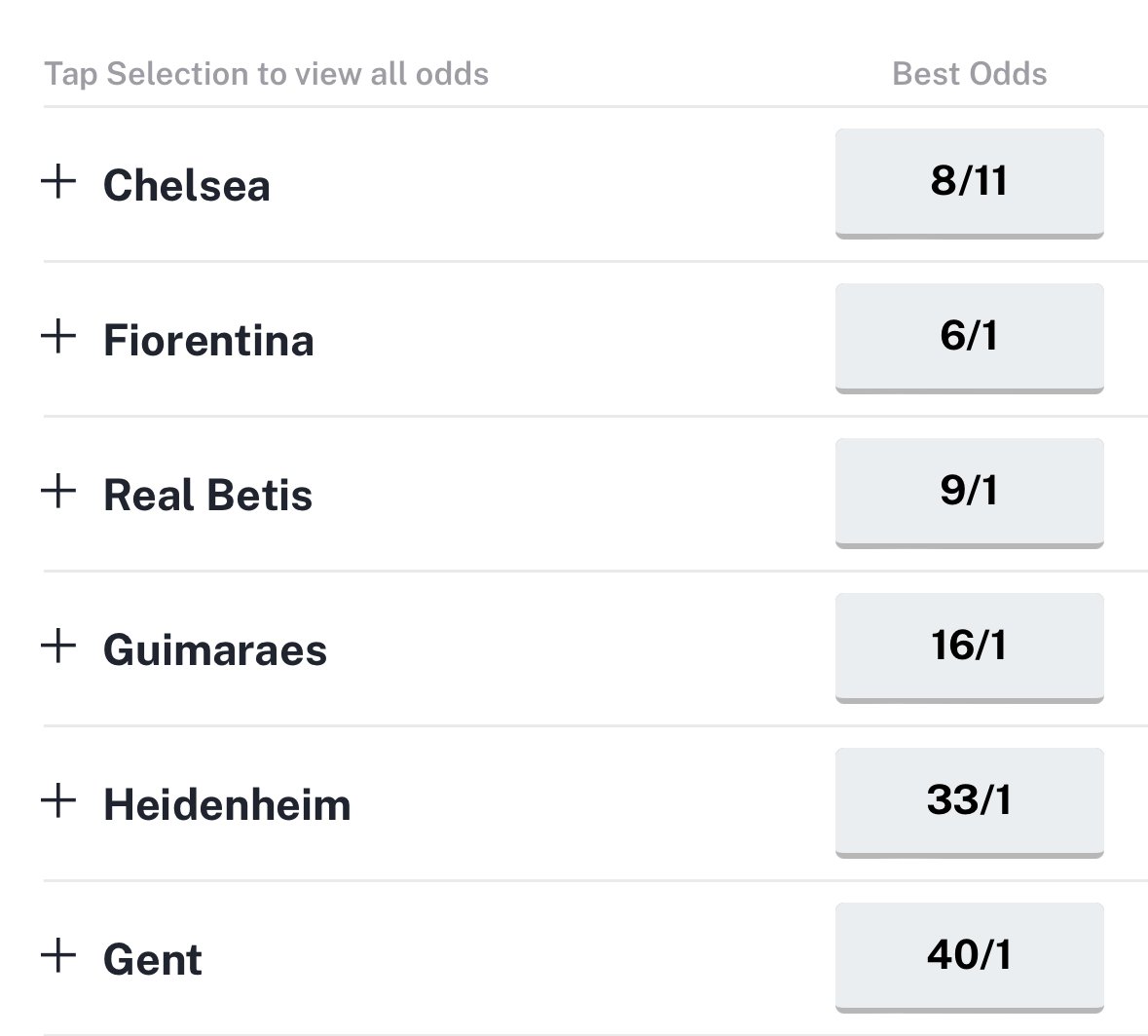Expand the Chelsea selection plus icon

[x=58, y=181]
